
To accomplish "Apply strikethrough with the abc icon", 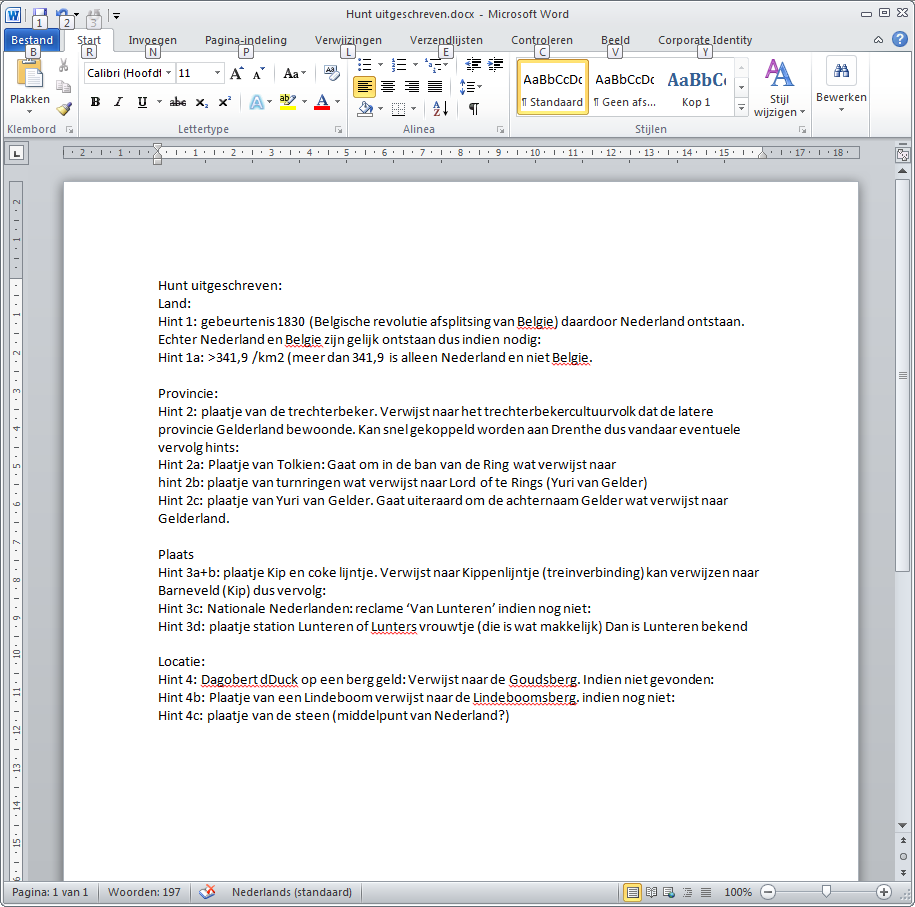I will click(x=178, y=102).
